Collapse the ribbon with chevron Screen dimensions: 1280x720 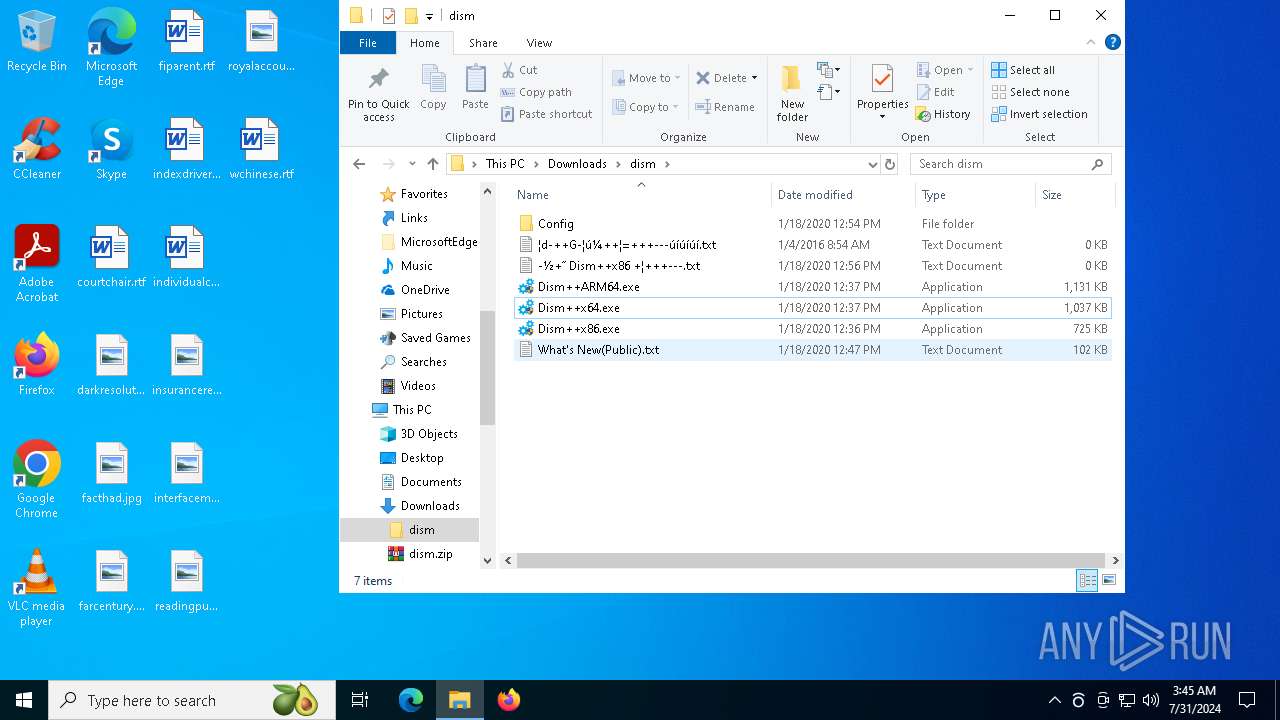[x=1091, y=42]
